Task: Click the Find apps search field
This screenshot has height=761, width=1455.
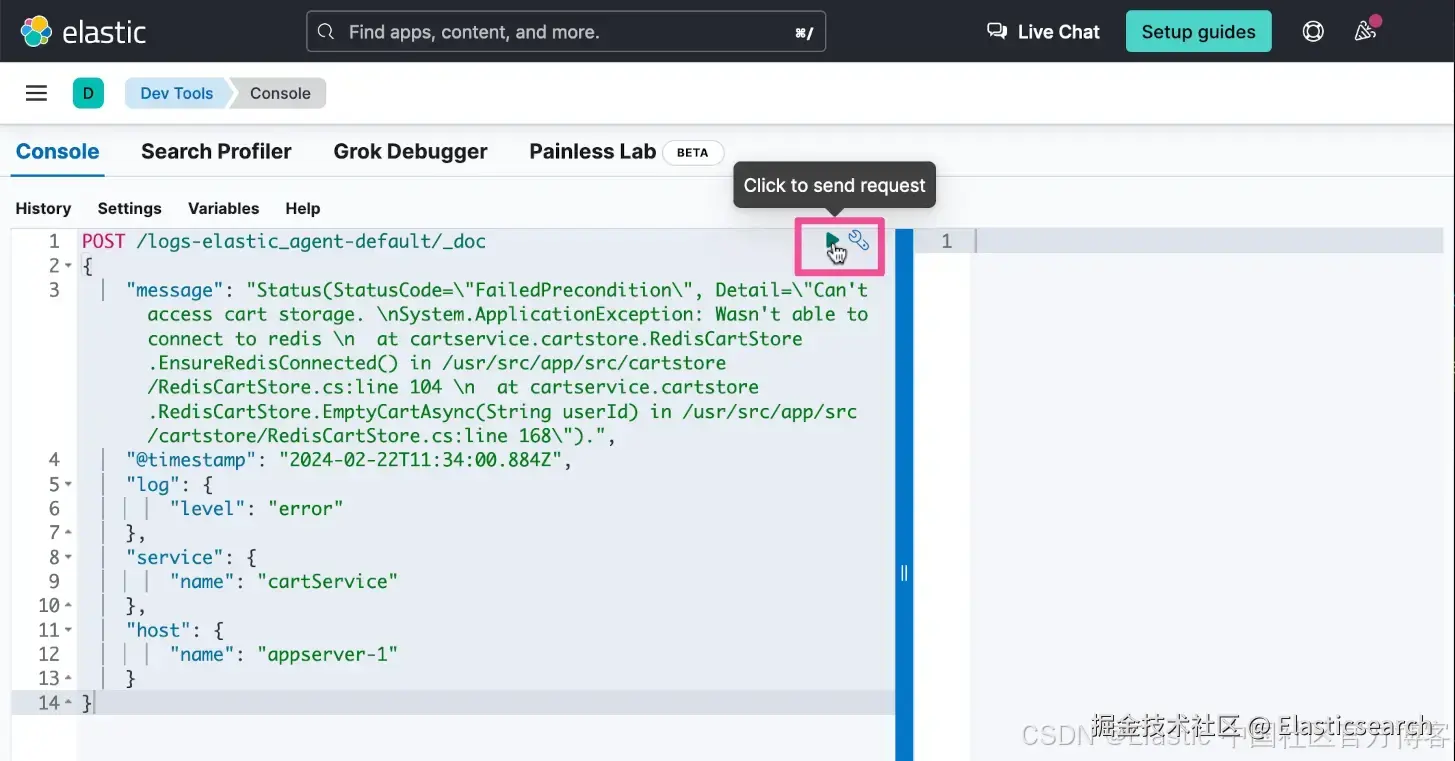Action: [566, 32]
